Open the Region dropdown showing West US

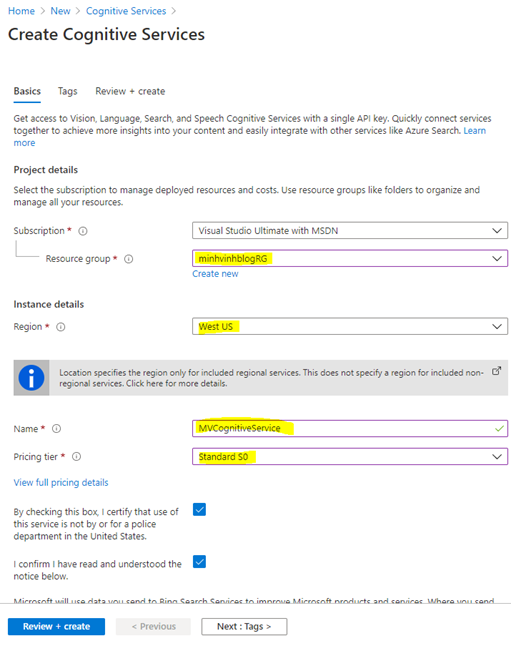coord(350,327)
